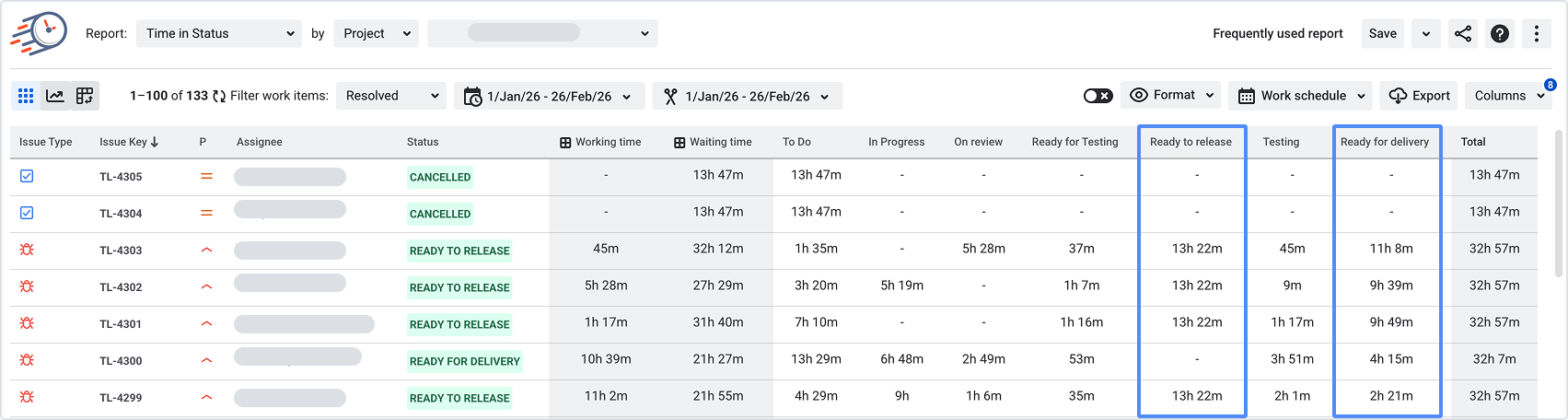Open the Report type dropdown Time in Status
This screenshot has width=1568, height=420.
pos(219,34)
